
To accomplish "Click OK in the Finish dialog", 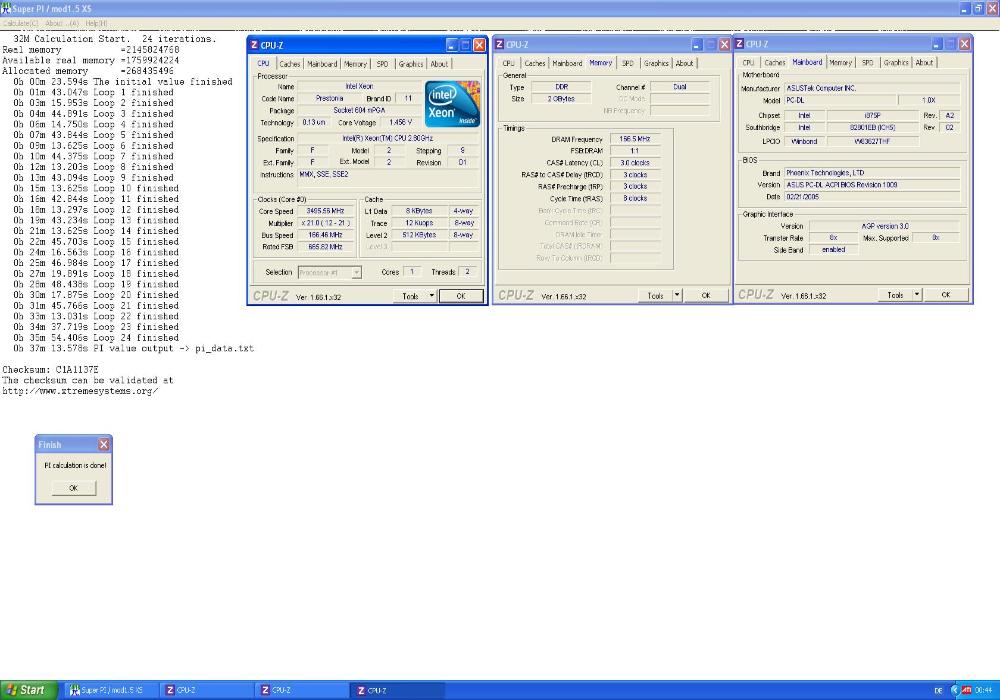I will pos(73,488).
